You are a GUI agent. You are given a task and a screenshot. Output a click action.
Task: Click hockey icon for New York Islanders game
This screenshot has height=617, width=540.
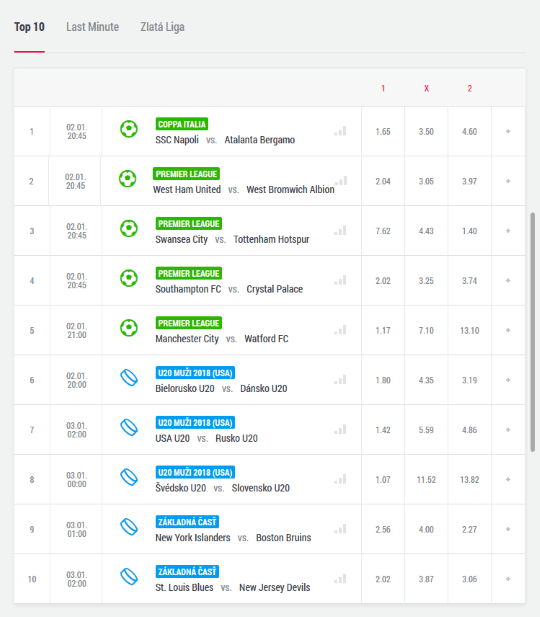(129, 527)
